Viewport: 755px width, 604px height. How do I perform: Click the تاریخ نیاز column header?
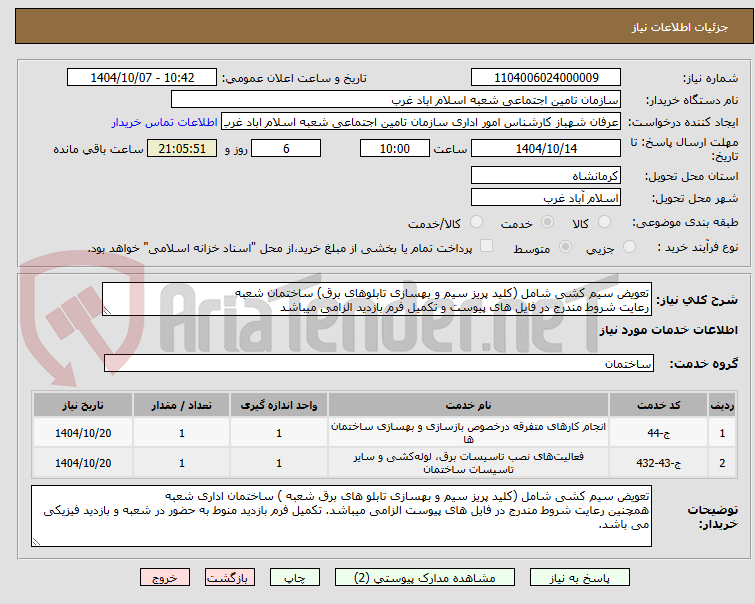pos(83,405)
